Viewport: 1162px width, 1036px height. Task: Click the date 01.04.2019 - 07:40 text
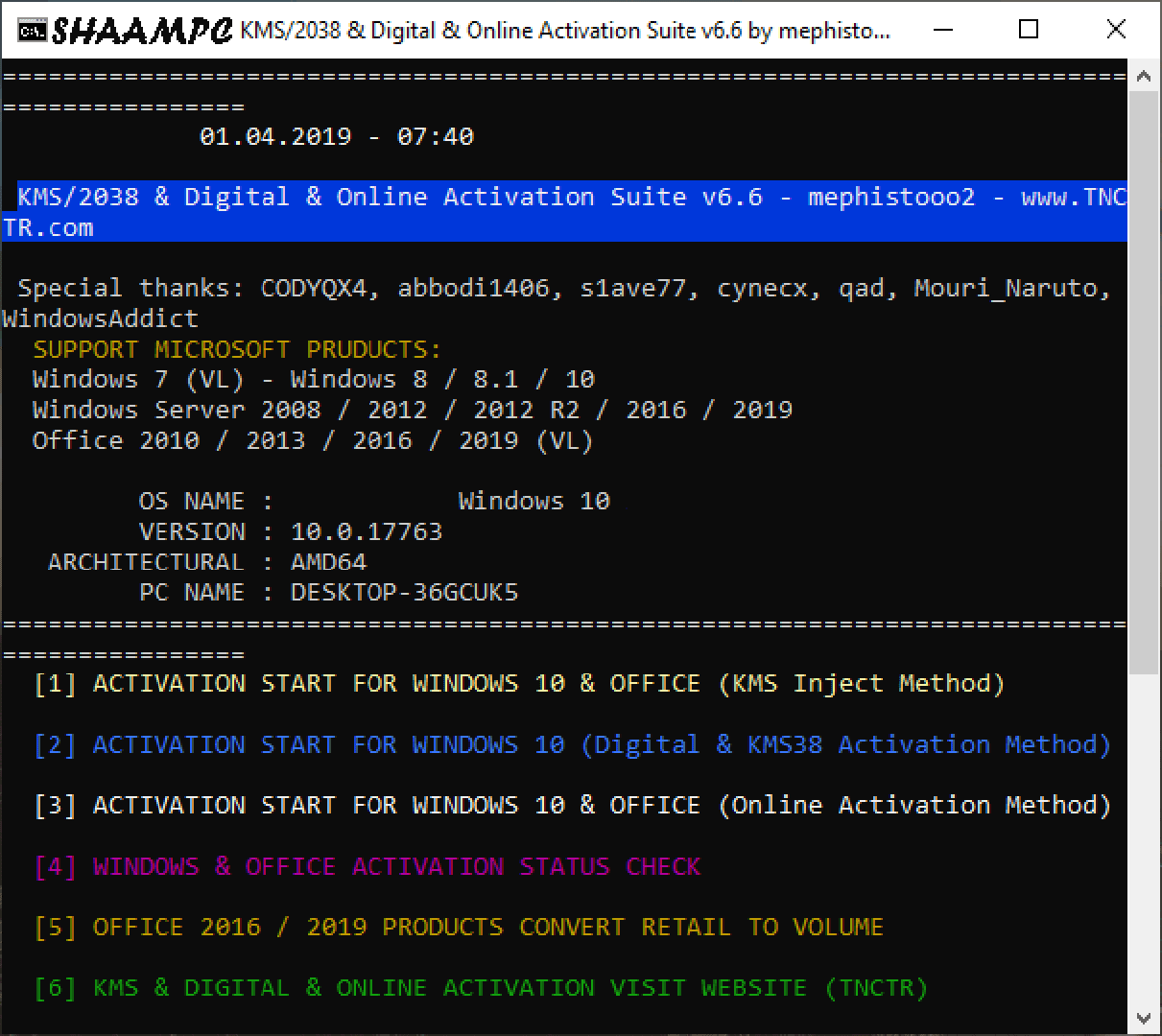pyautogui.click(x=337, y=137)
